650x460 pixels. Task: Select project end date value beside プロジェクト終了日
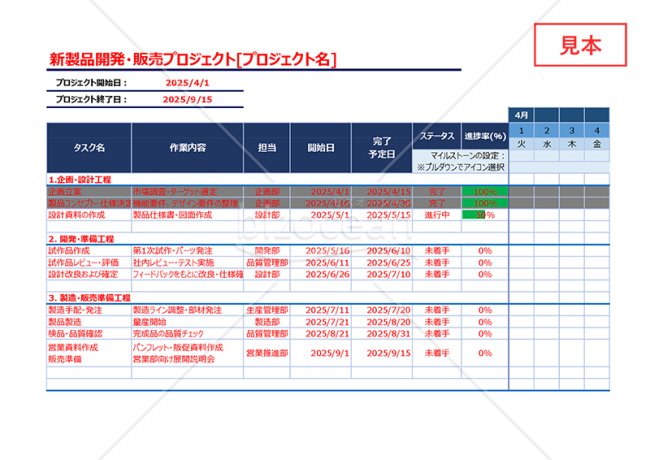187,99
